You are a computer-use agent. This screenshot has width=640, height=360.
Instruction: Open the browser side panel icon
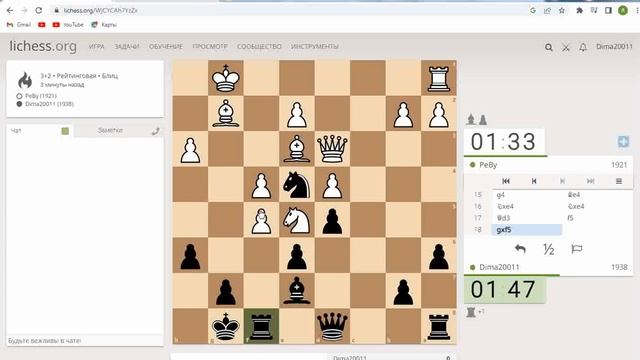click(x=608, y=11)
